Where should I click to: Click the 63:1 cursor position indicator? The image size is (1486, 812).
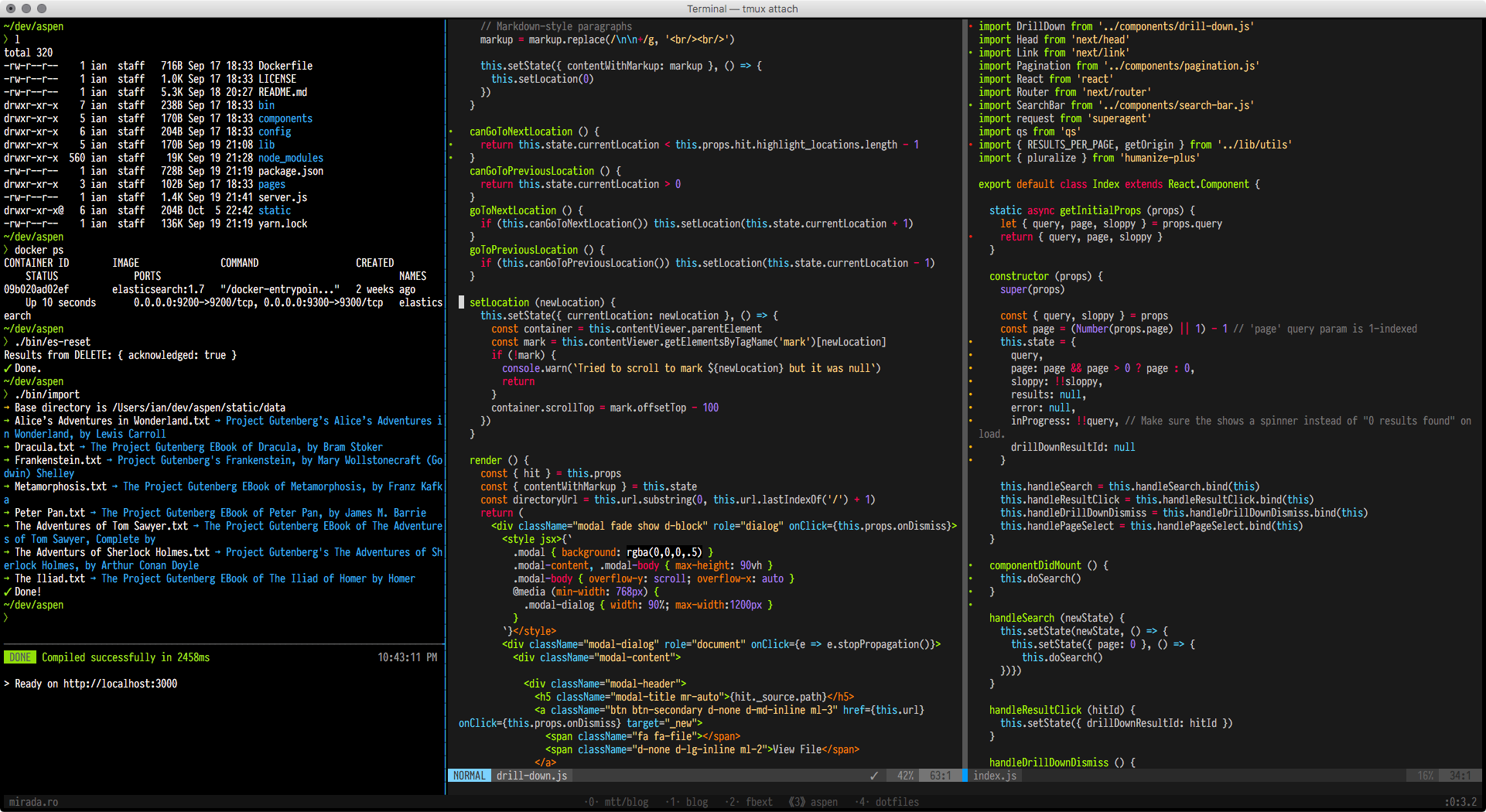point(941,775)
